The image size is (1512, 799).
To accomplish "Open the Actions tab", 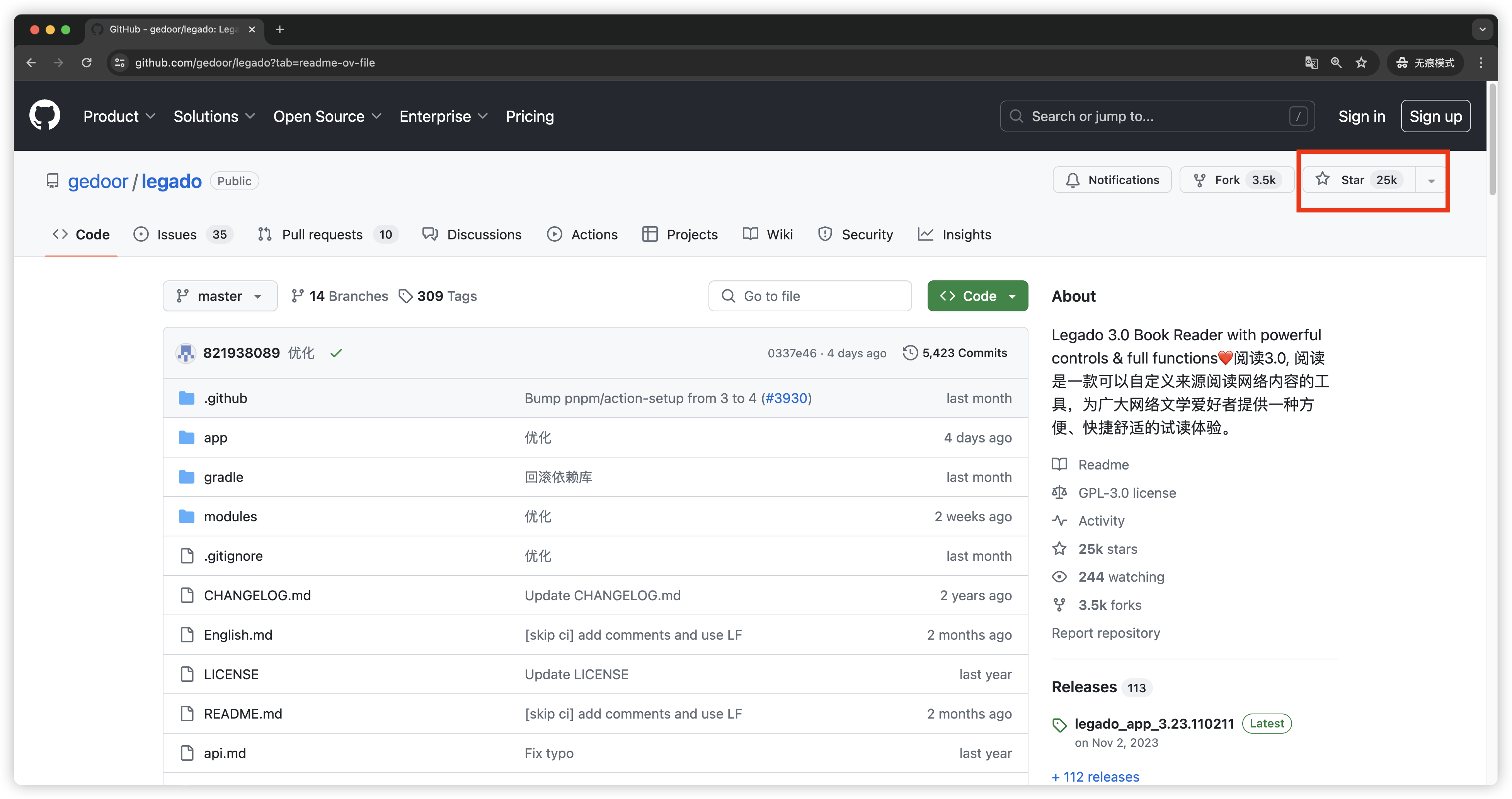I will (x=582, y=234).
